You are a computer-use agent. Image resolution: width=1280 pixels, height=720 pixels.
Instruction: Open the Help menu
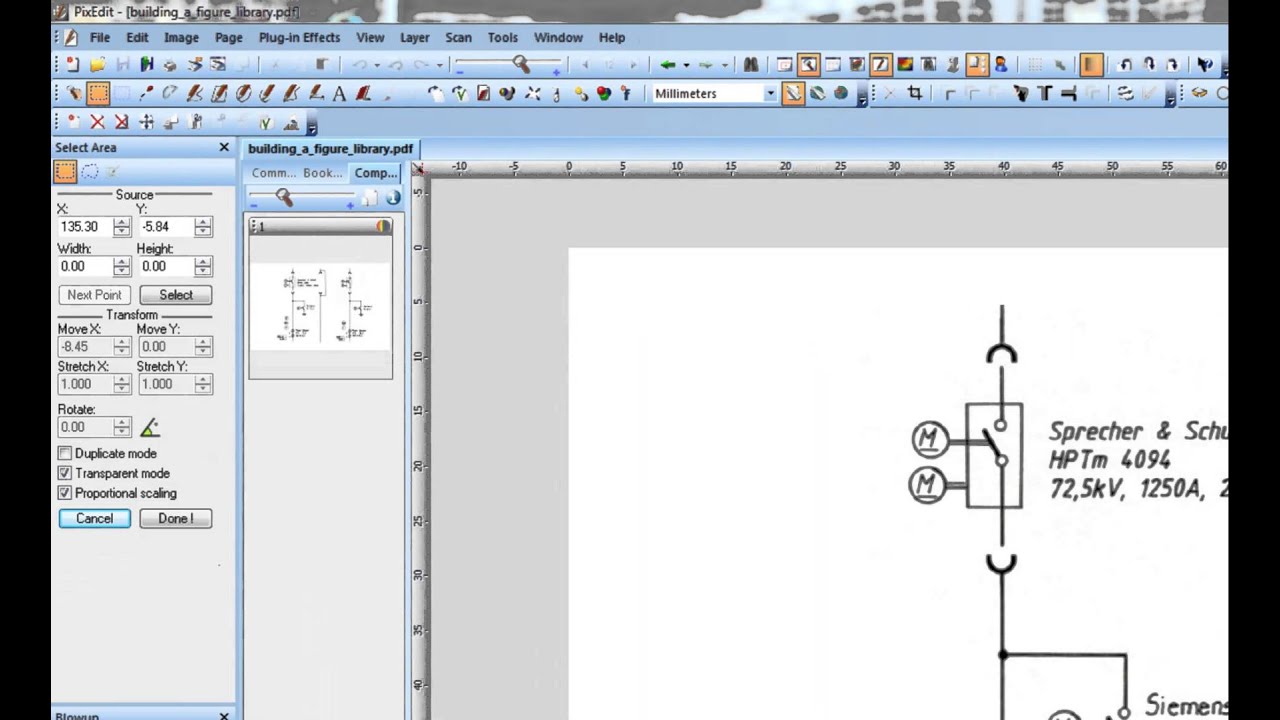coord(612,37)
